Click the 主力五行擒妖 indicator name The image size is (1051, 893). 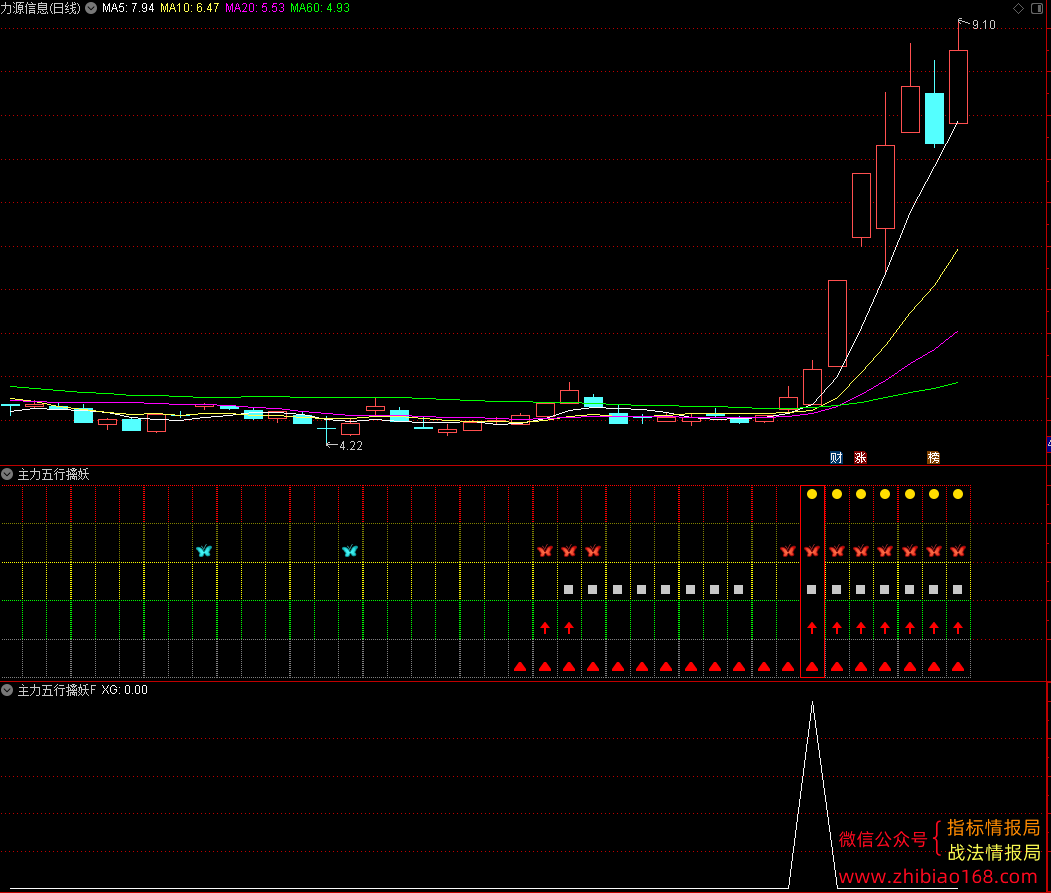point(54,475)
